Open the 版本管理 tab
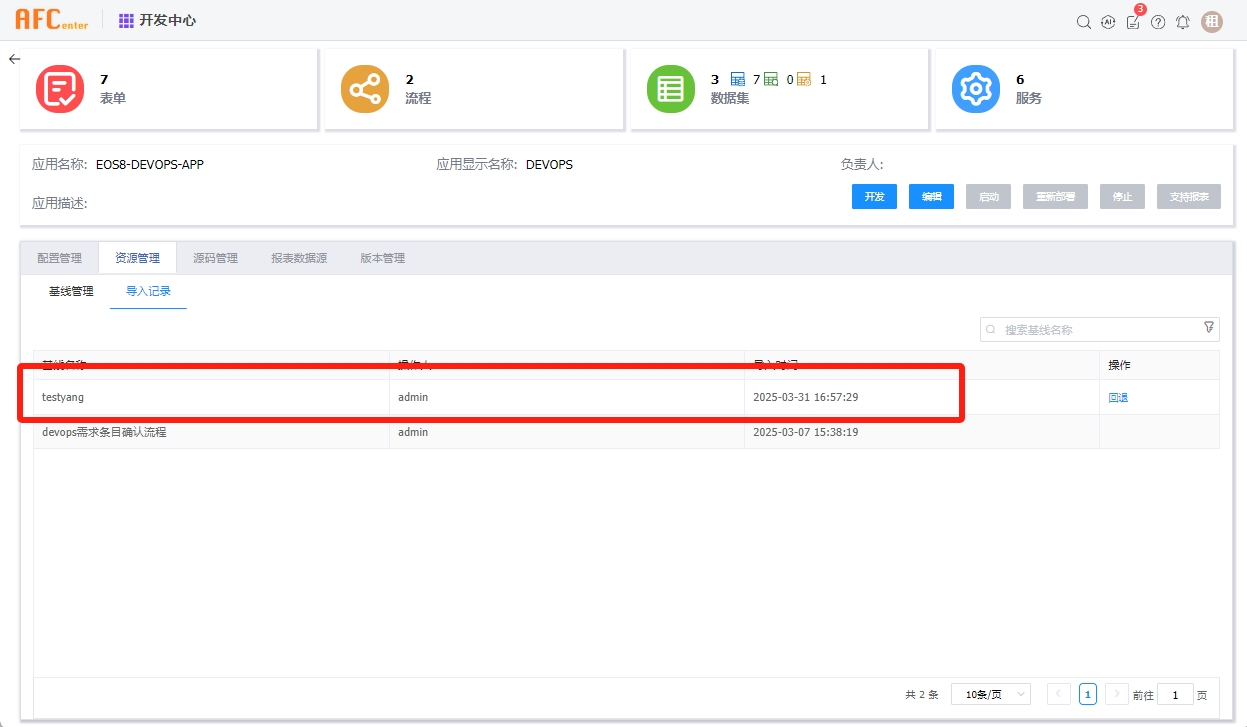The width and height of the screenshot is (1247, 727). pos(383,258)
